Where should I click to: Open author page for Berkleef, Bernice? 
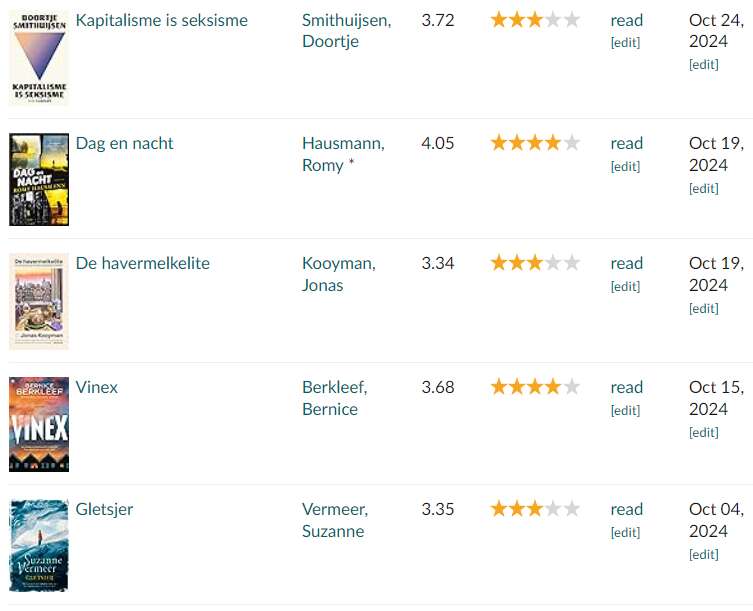coord(334,398)
